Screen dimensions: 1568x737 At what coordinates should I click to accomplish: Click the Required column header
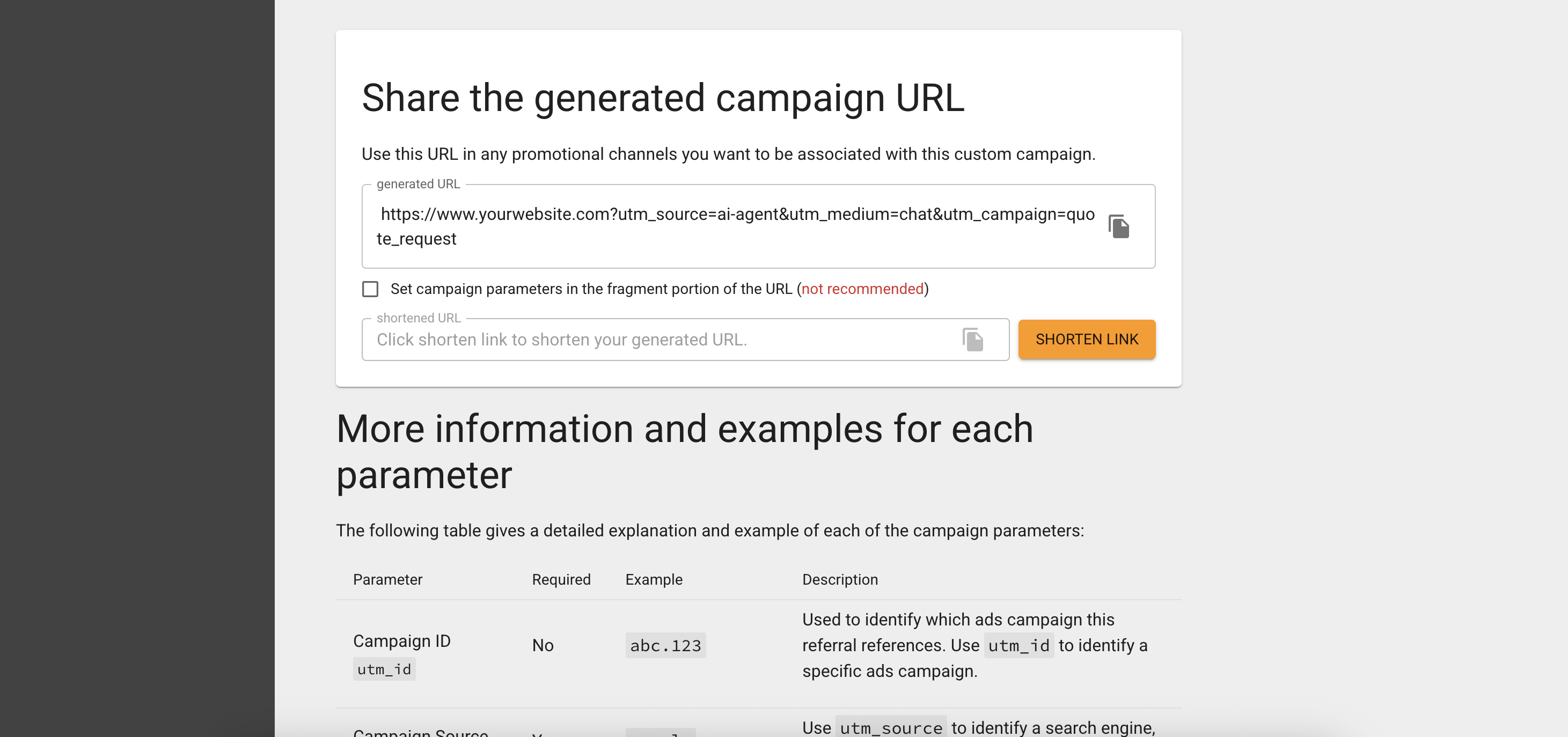(561, 579)
